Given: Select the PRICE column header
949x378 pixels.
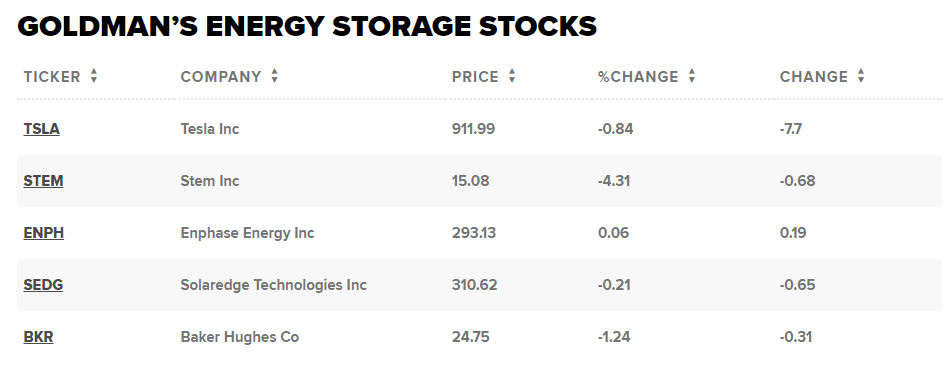Looking at the screenshot, I should [x=475, y=77].
